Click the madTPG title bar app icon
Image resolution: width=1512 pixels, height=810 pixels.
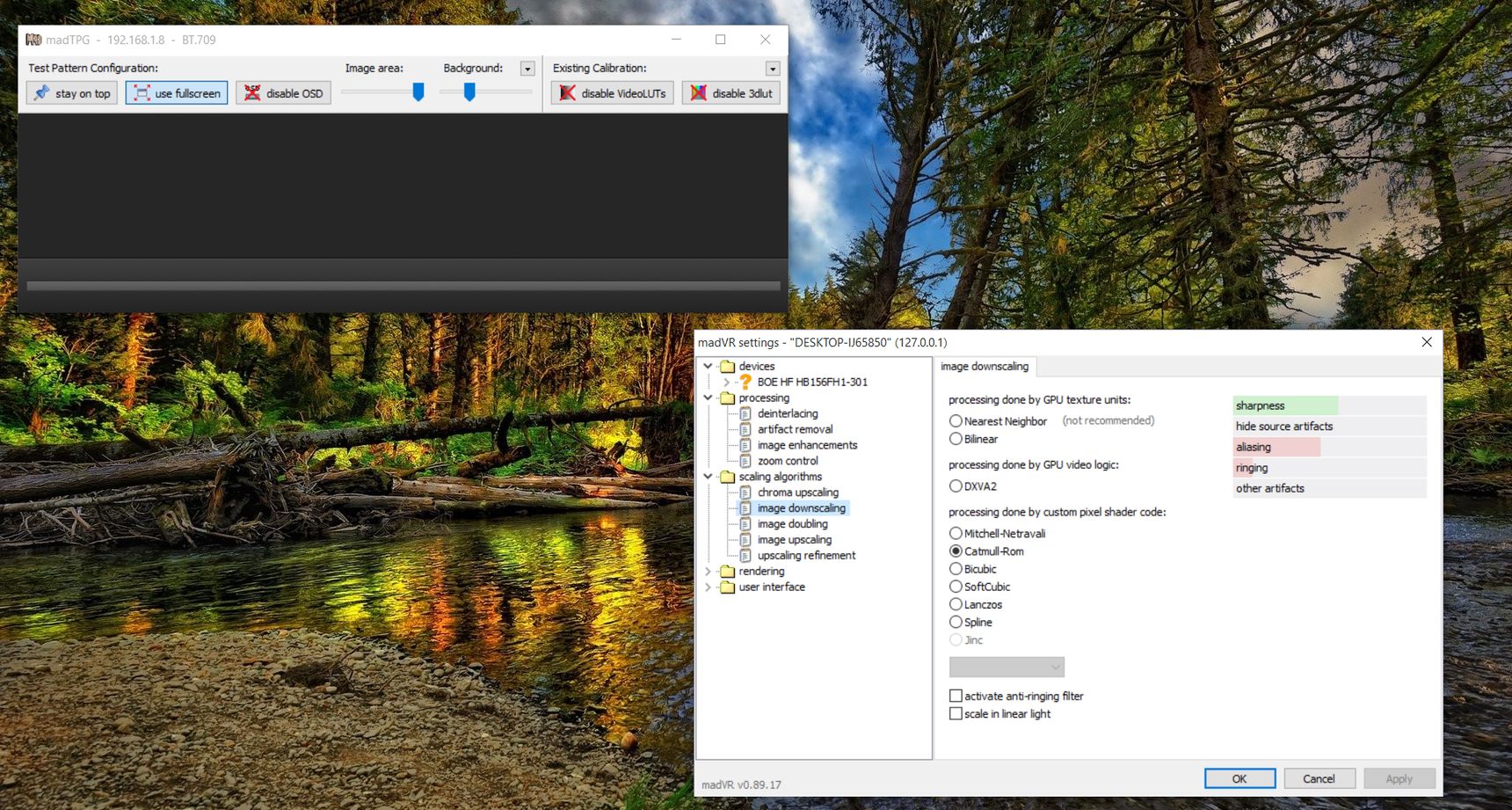[x=33, y=40]
